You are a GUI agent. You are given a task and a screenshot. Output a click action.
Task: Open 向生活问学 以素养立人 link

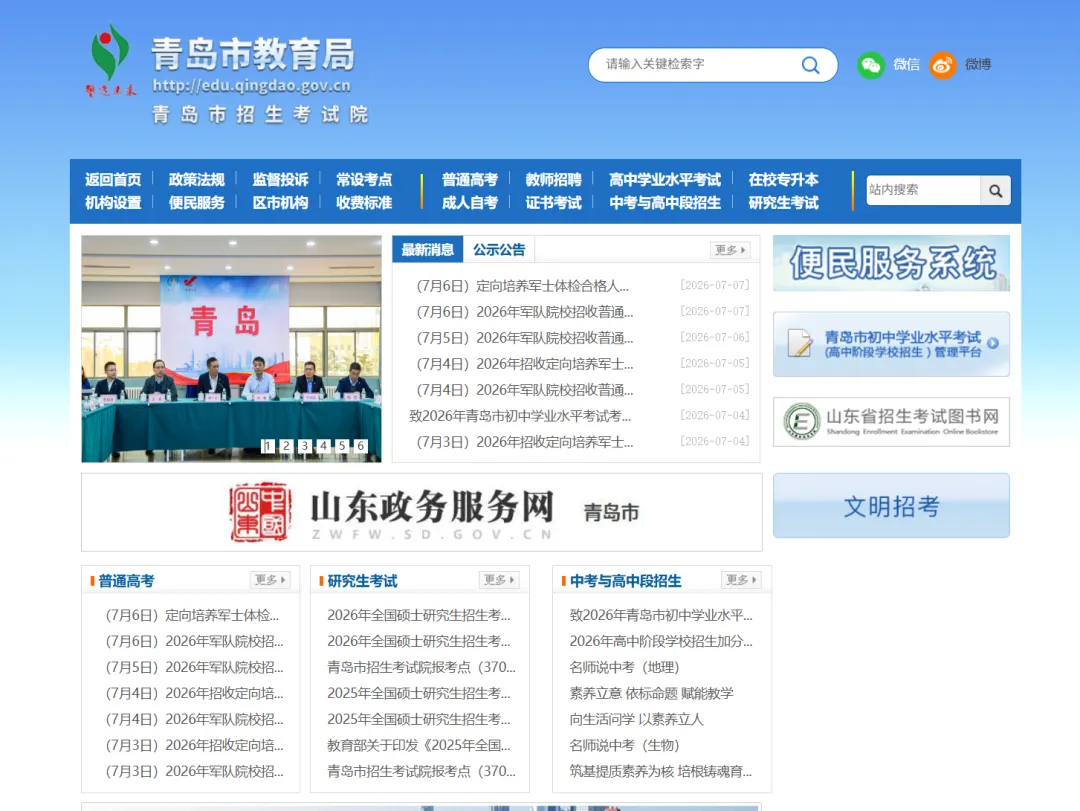(x=636, y=719)
